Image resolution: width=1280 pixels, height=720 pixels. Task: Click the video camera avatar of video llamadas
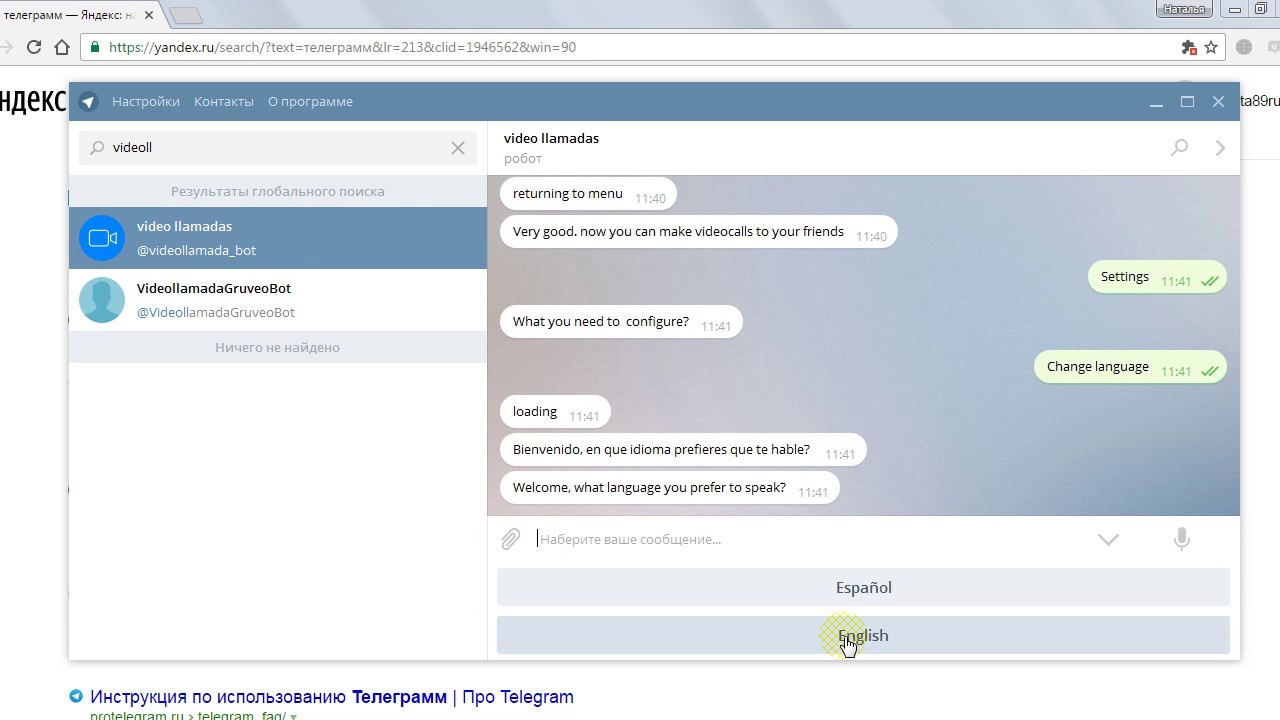[102, 238]
